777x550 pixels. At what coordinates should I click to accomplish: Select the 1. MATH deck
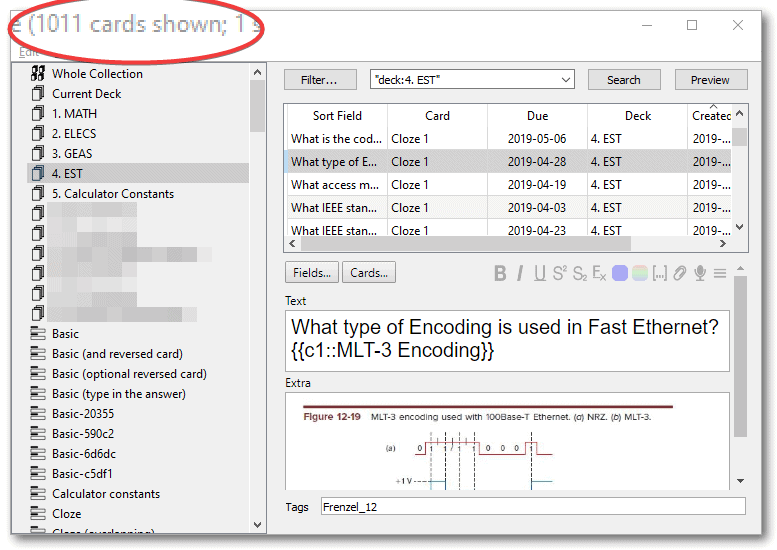click(x=74, y=113)
